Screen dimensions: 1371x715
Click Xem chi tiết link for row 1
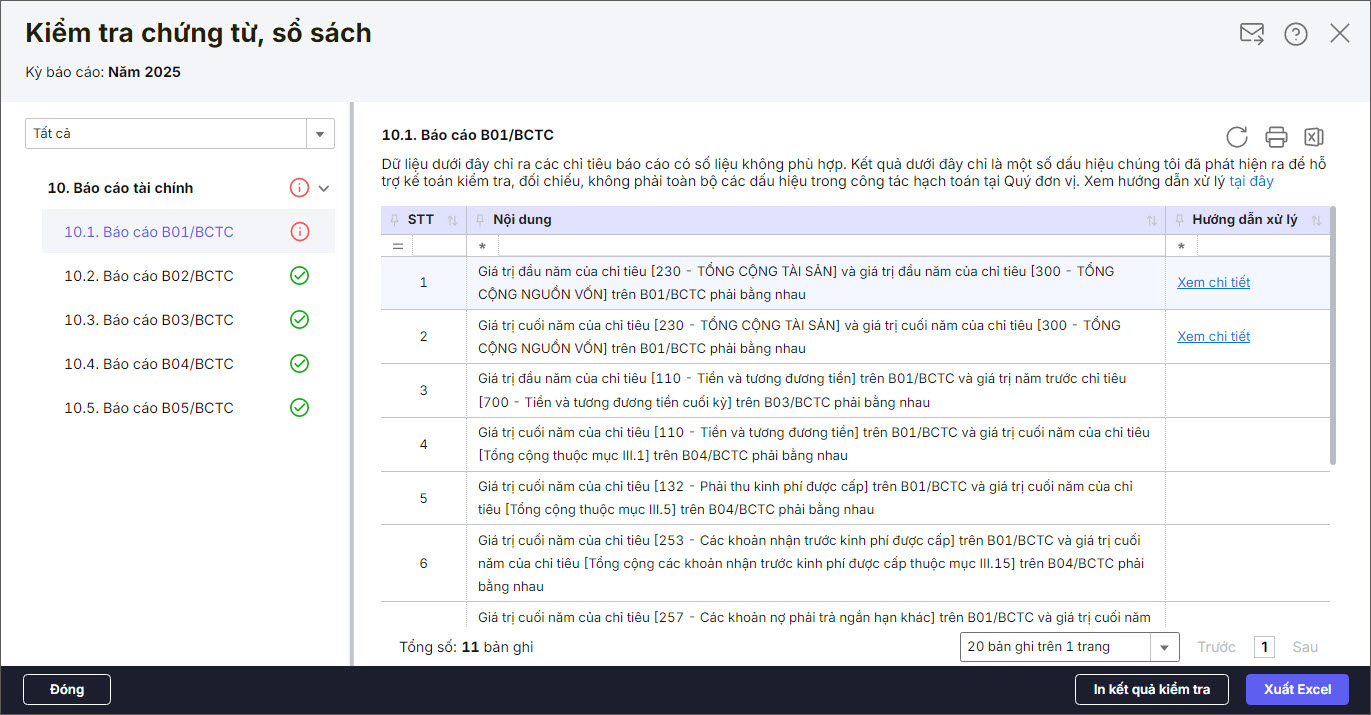pyautogui.click(x=1213, y=283)
